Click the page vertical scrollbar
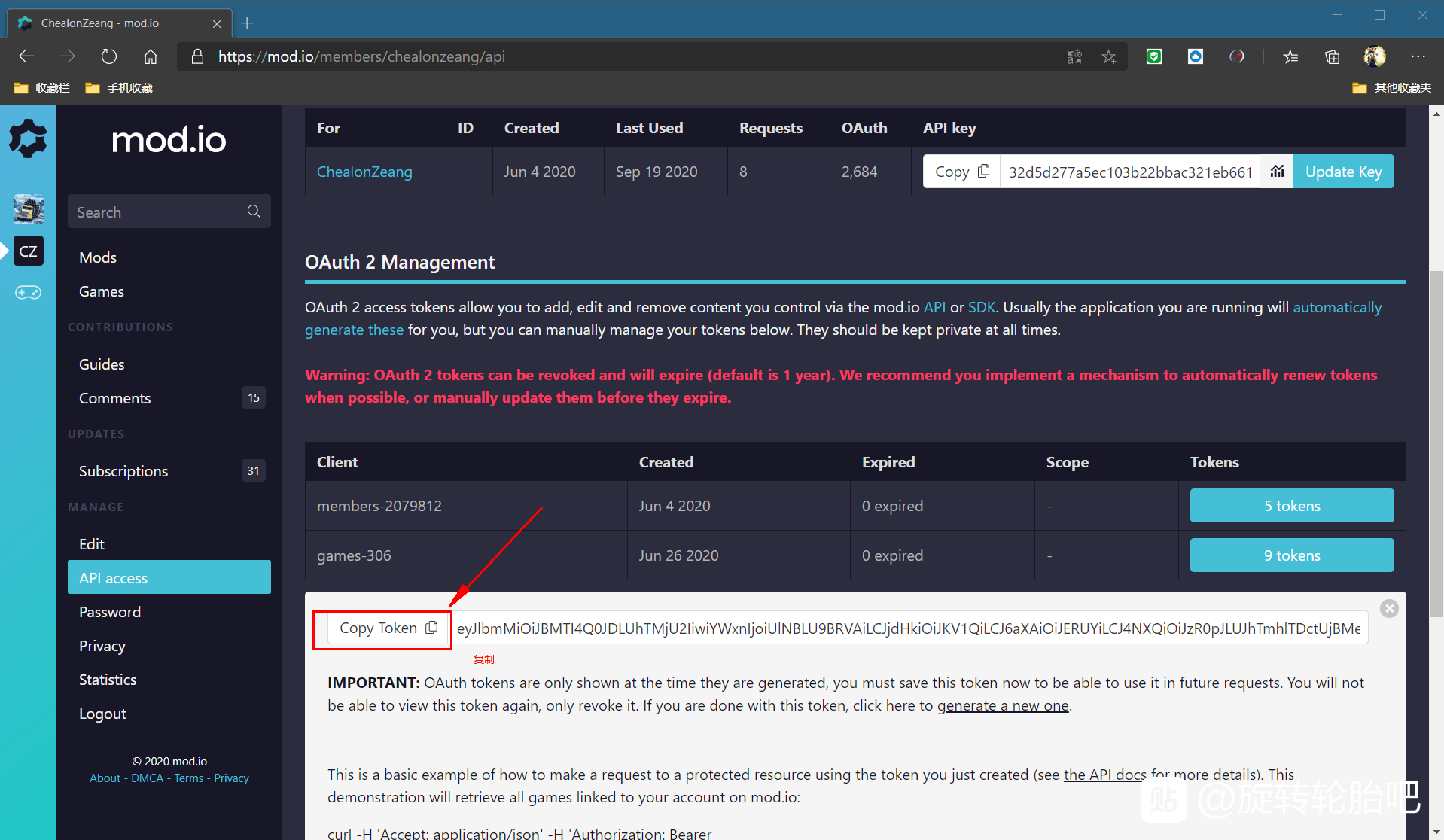 (1436, 444)
